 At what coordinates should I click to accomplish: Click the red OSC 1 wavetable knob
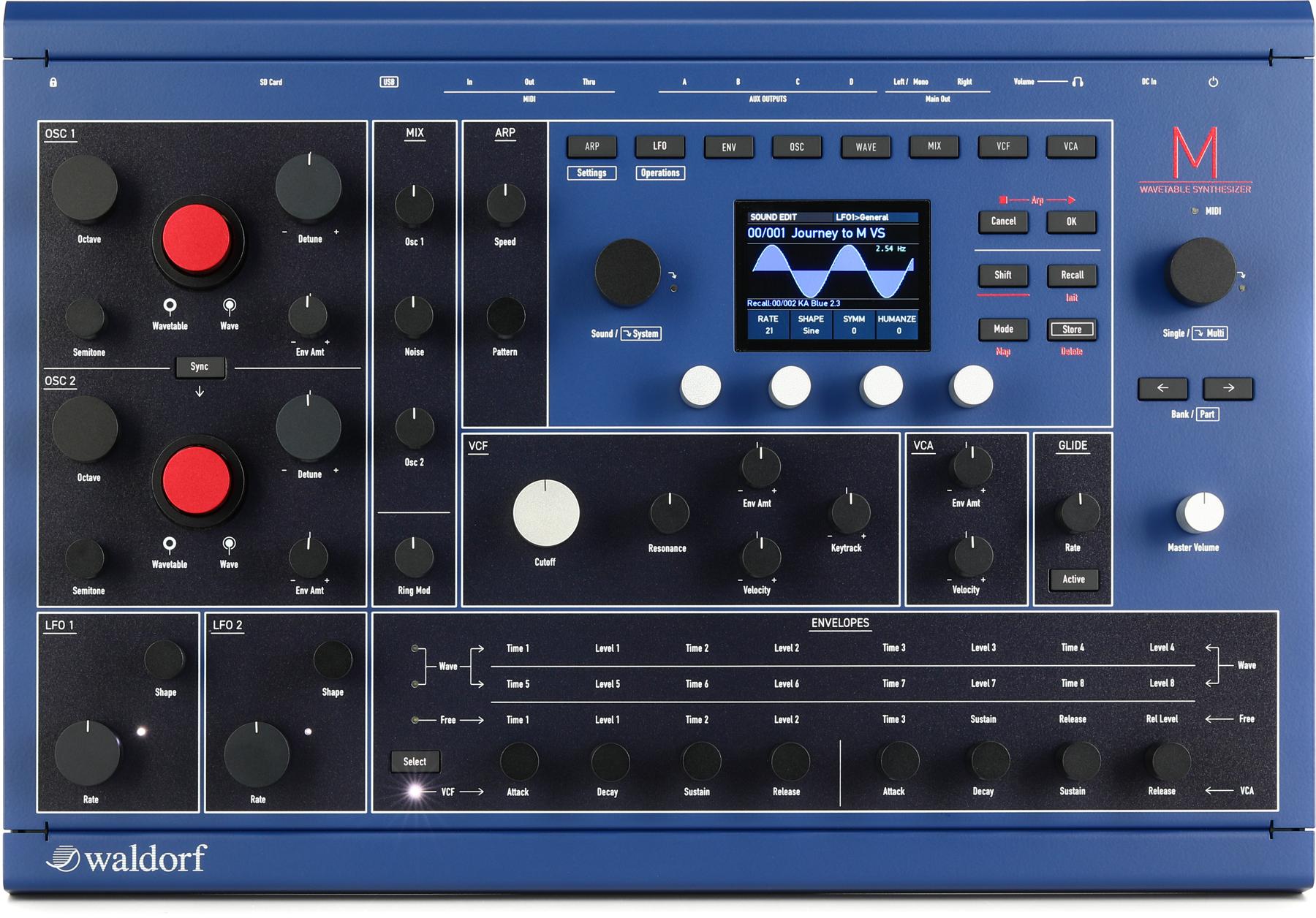pos(196,238)
